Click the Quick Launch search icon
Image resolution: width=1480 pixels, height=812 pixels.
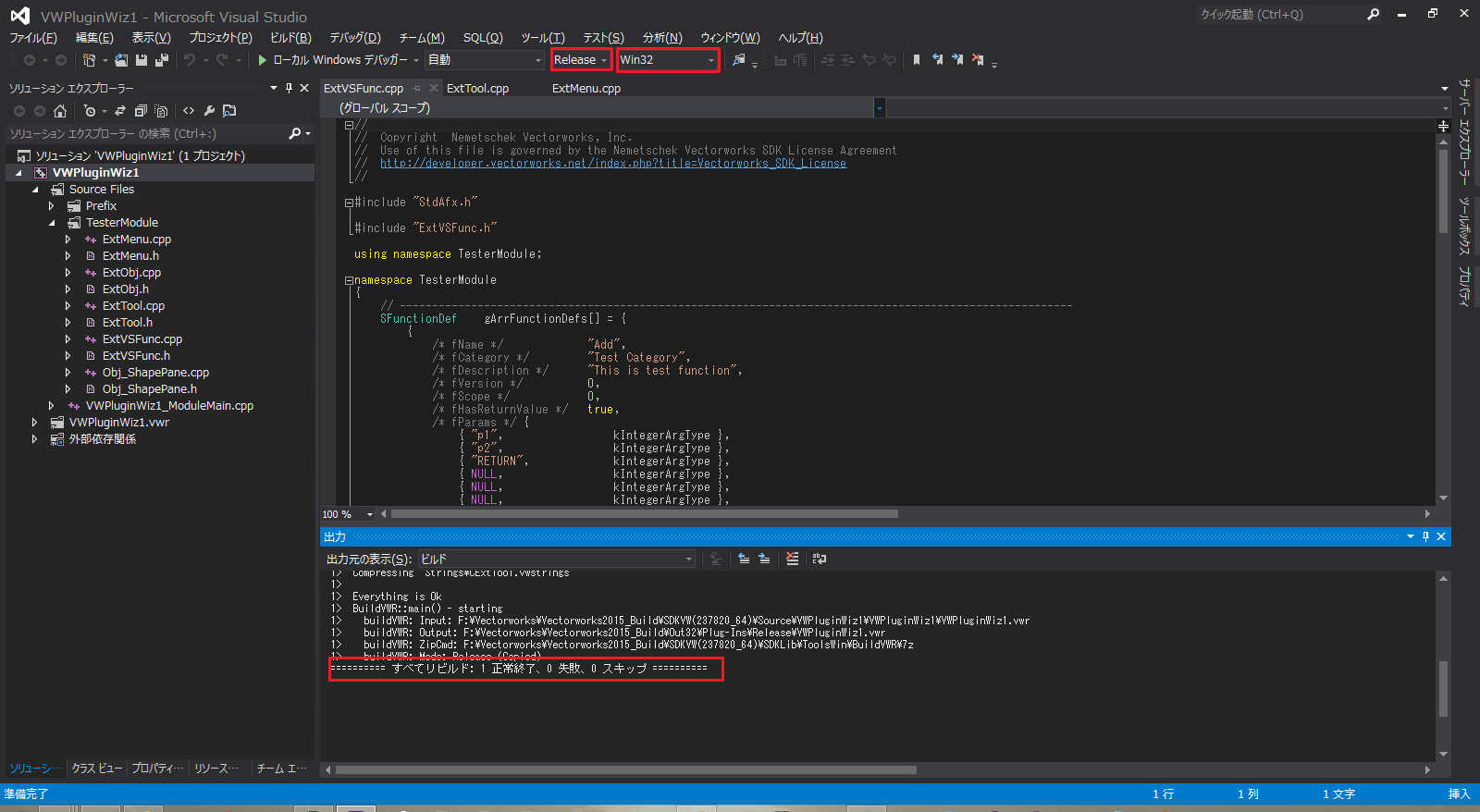coord(1373,14)
